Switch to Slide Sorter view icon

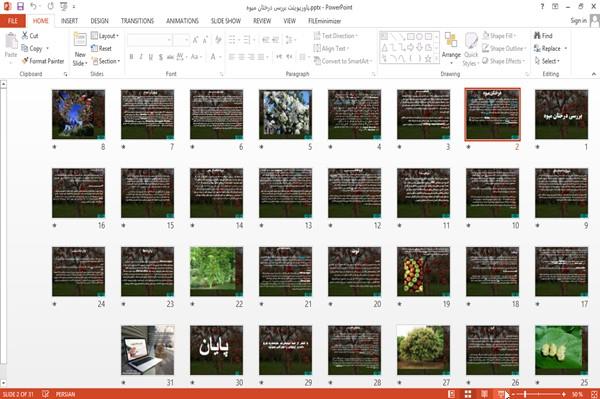coord(468,394)
